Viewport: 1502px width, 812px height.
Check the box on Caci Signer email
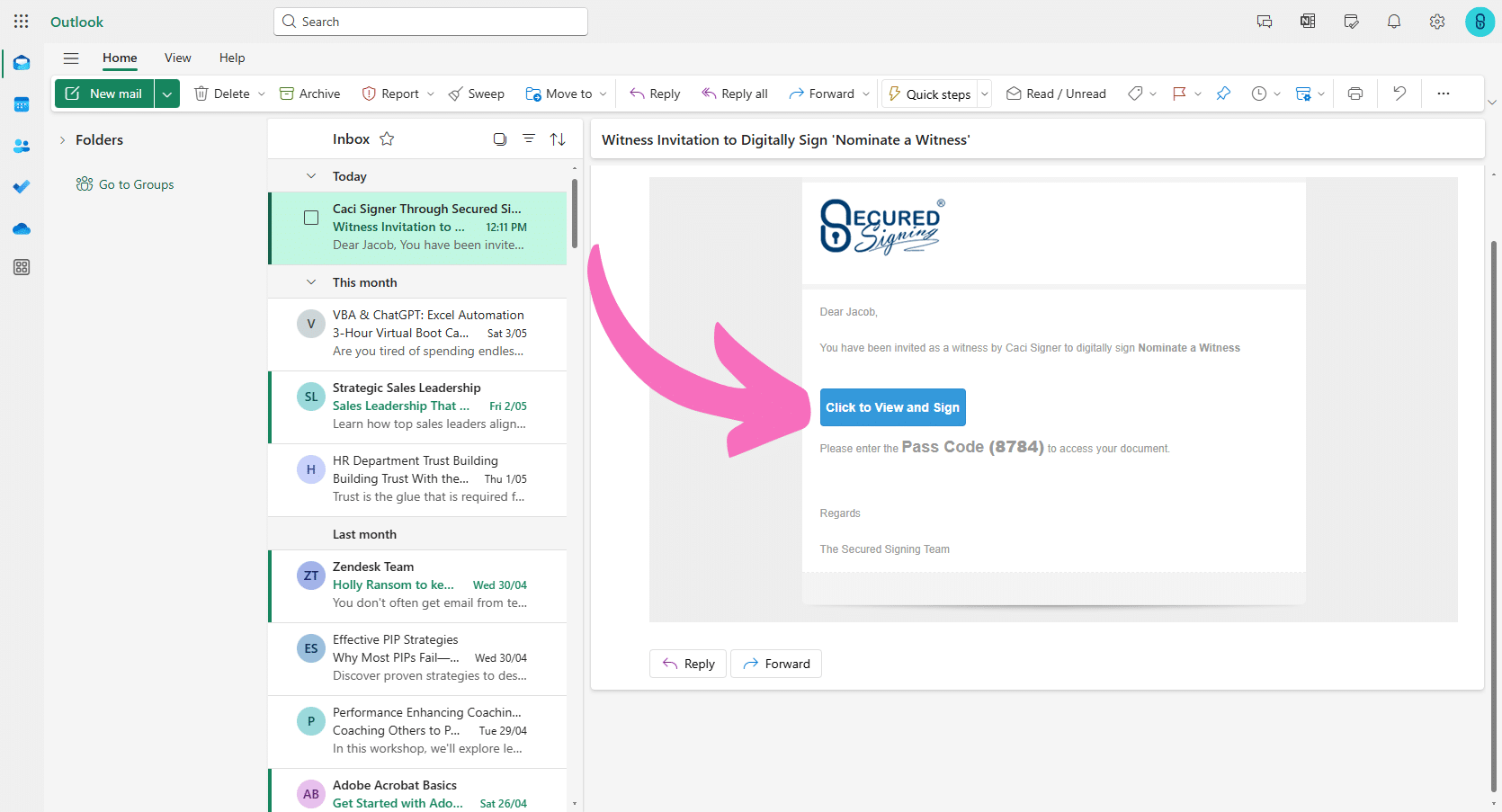311,218
